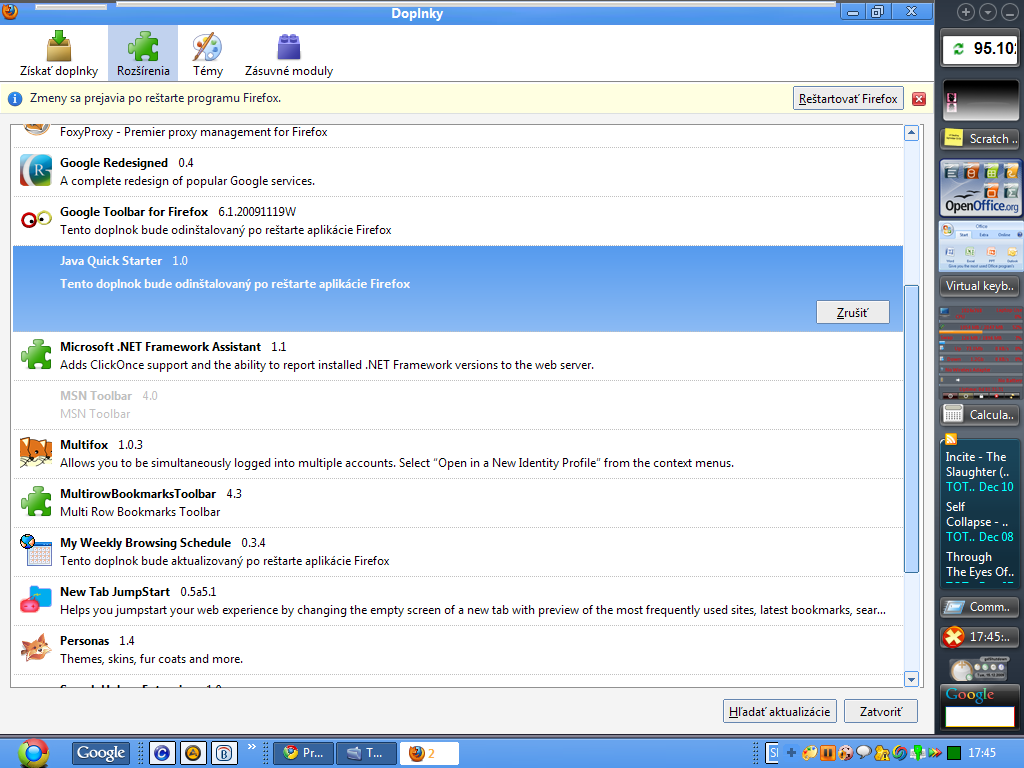Image resolution: width=1024 pixels, height=768 pixels.
Task: Click the red X timer gadget showing 17:45
Action: point(980,636)
